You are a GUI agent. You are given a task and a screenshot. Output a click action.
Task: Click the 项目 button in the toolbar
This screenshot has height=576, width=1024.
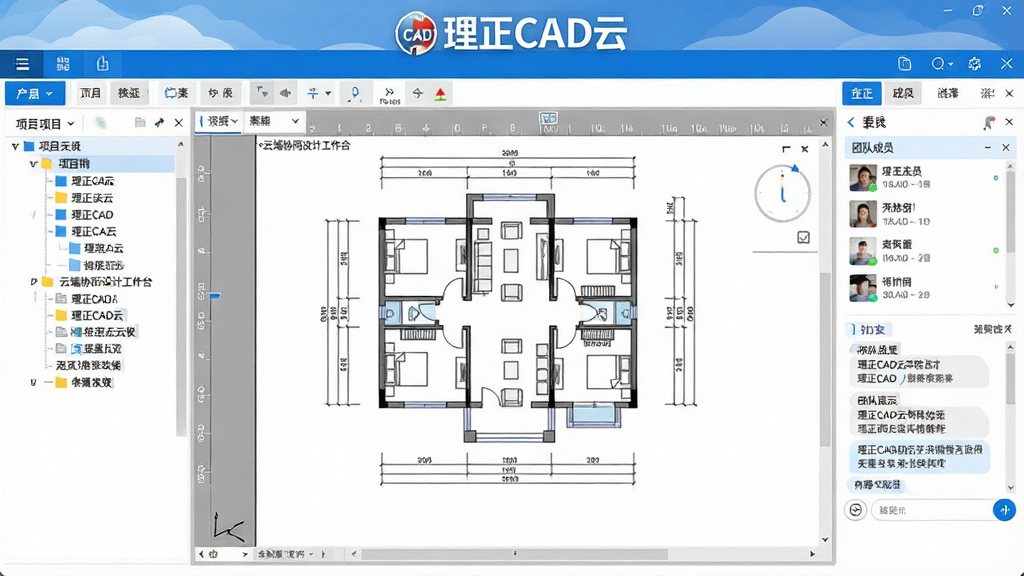coord(90,93)
